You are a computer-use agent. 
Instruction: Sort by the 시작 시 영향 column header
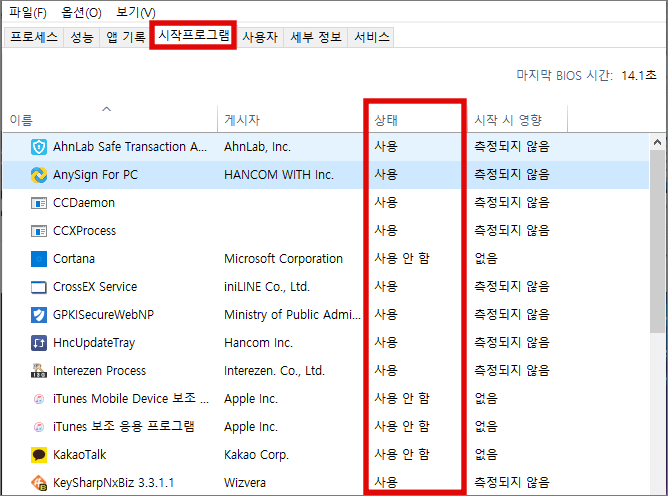coord(508,120)
